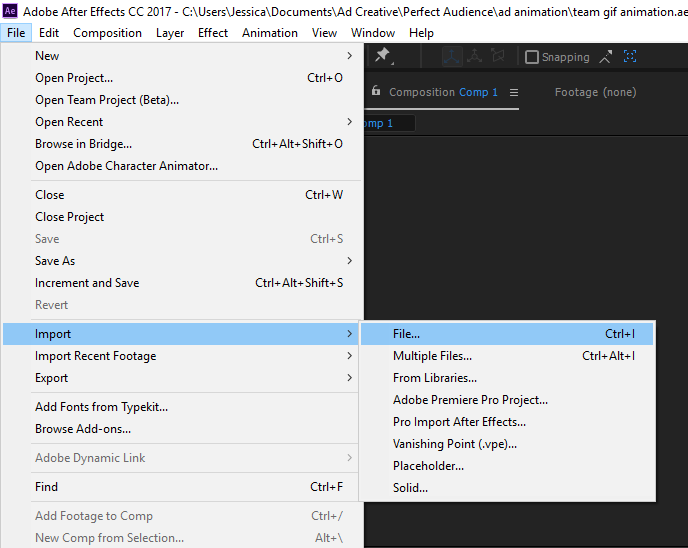Choose Solid... import option
The height and width of the screenshot is (548, 688).
[x=507, y=487]
